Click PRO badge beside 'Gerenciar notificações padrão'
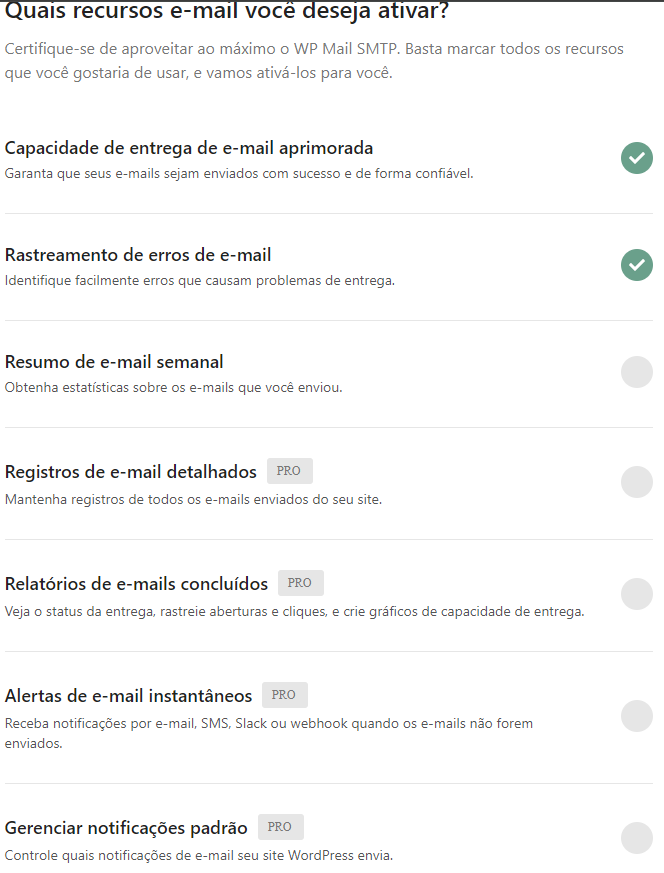 pyautogui.click(x=280, y=827)
